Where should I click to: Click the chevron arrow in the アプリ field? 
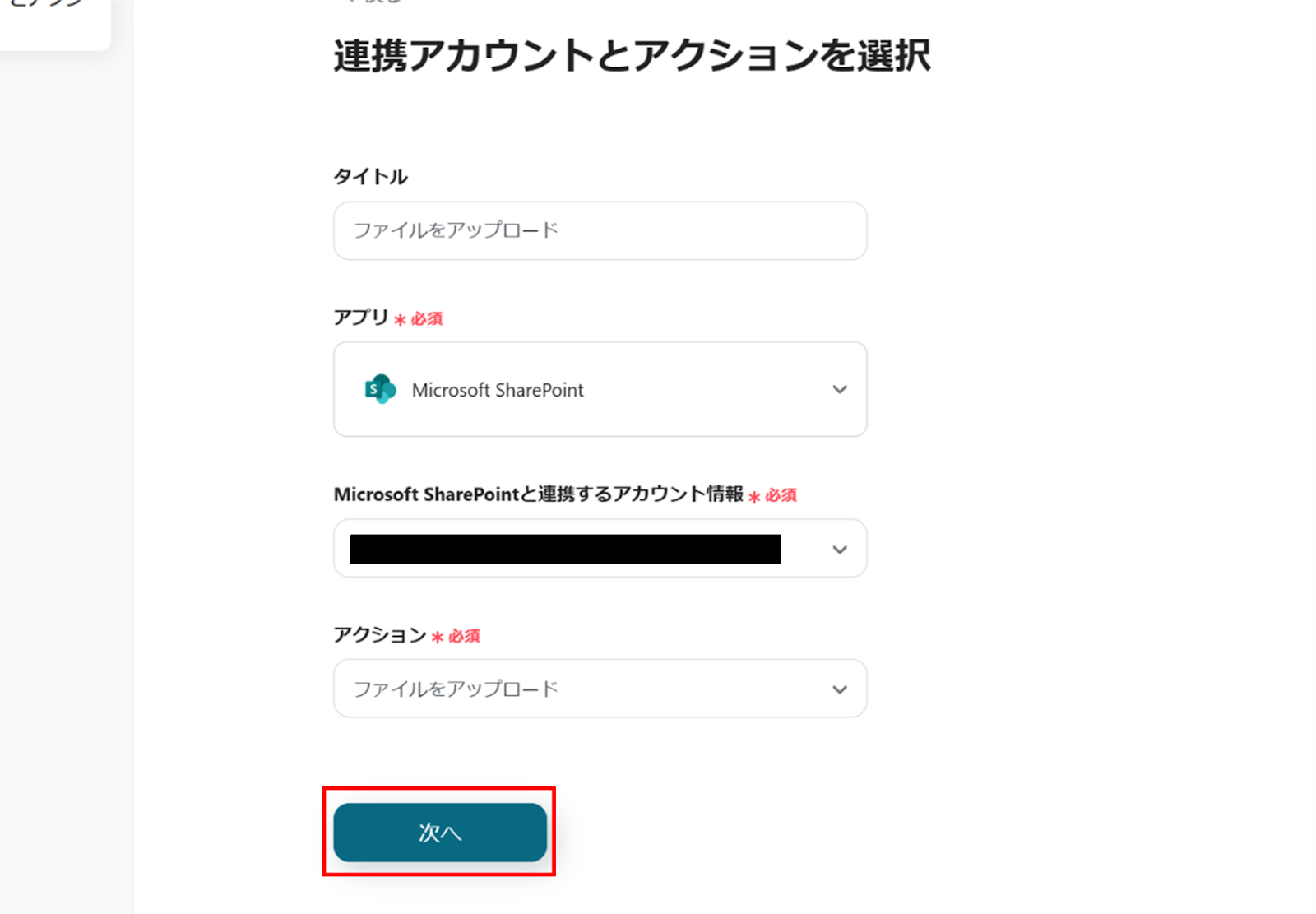point(839,389)
